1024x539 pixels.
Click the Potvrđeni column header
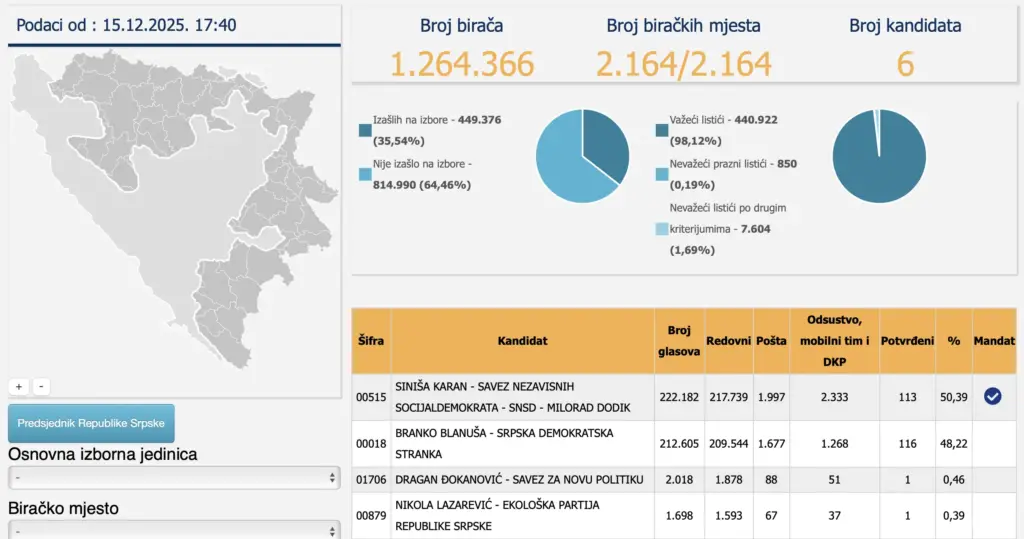[907, 341]
